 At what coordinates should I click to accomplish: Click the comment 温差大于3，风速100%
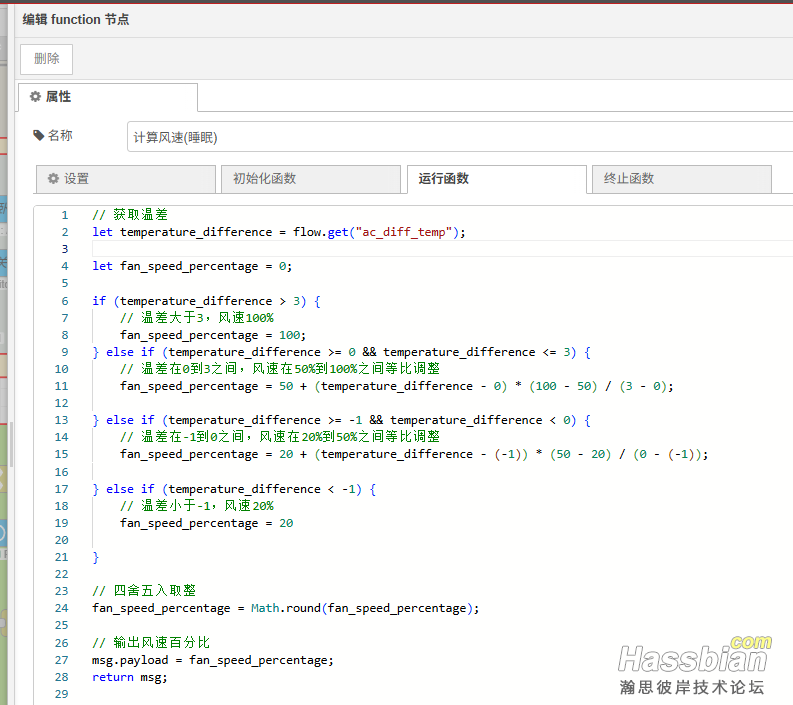(197, 318)
